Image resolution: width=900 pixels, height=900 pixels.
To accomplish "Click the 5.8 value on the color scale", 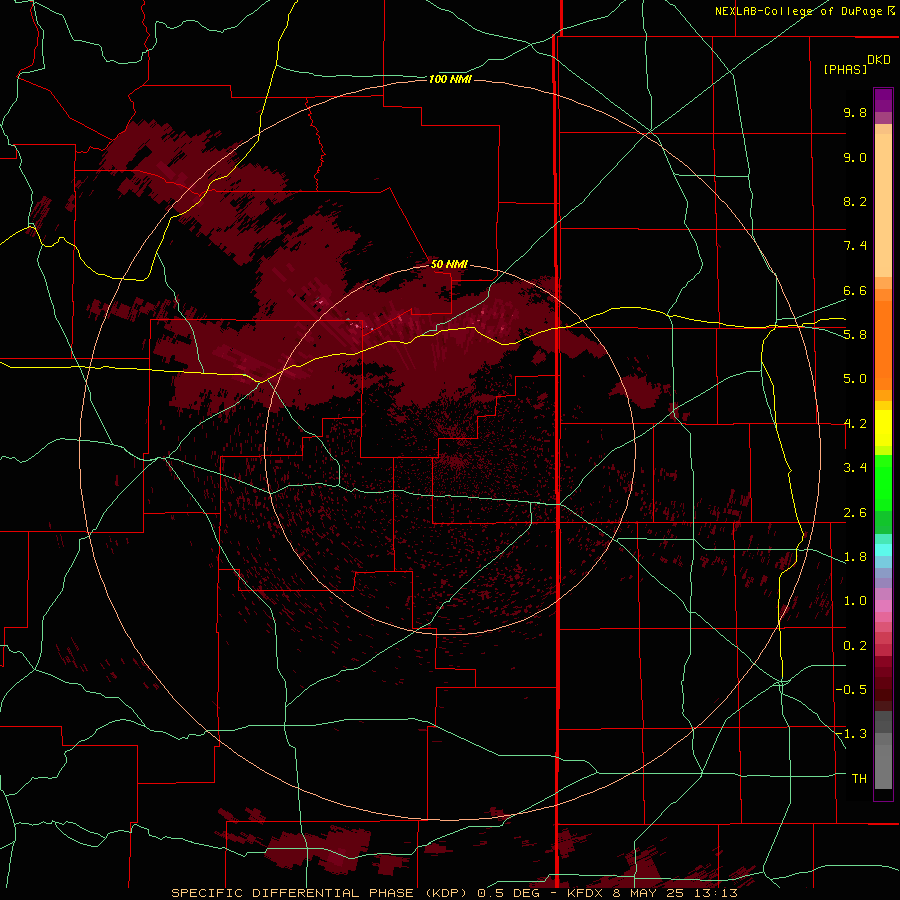I will 855,335.
